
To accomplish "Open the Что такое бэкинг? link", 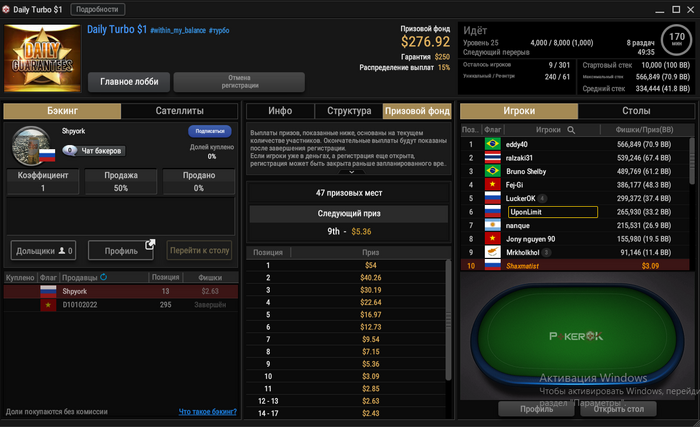I will click(x=208, y=411).
